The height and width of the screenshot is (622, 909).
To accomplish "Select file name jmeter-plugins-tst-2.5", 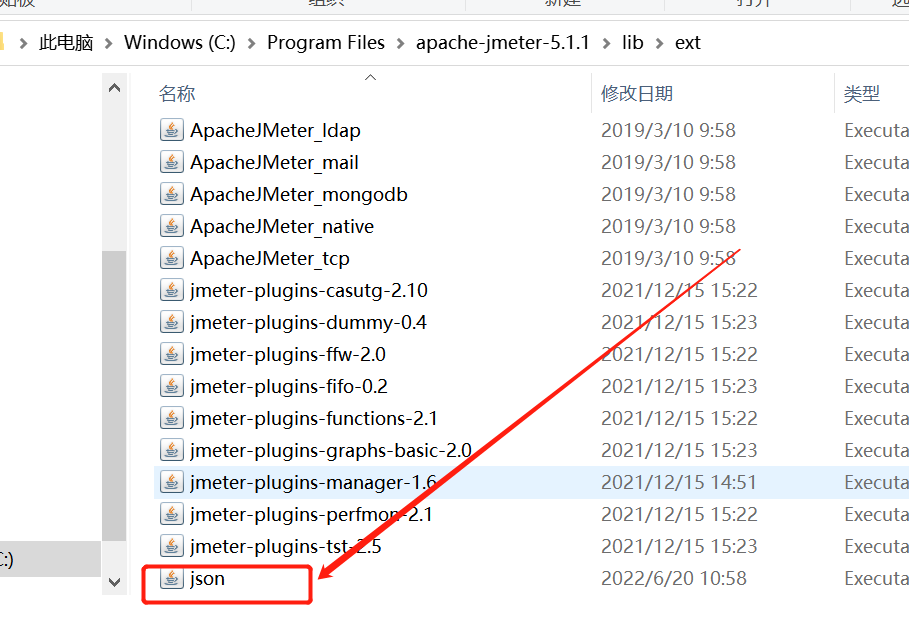I will (286, 546).
